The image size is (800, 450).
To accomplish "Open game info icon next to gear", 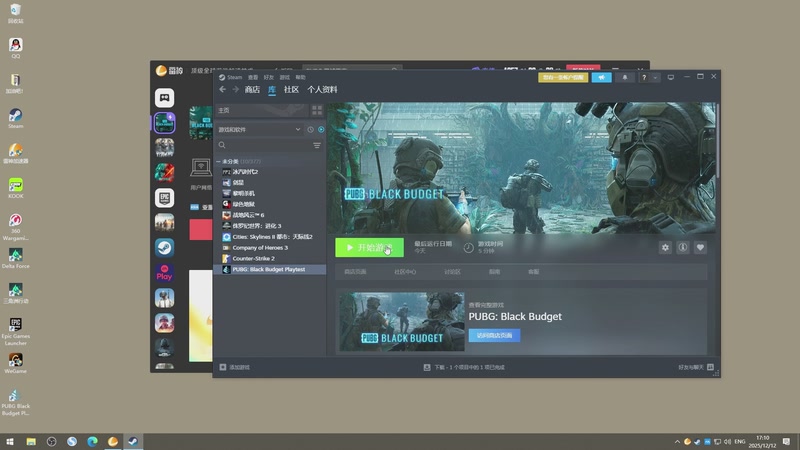I will coord(683,247).
